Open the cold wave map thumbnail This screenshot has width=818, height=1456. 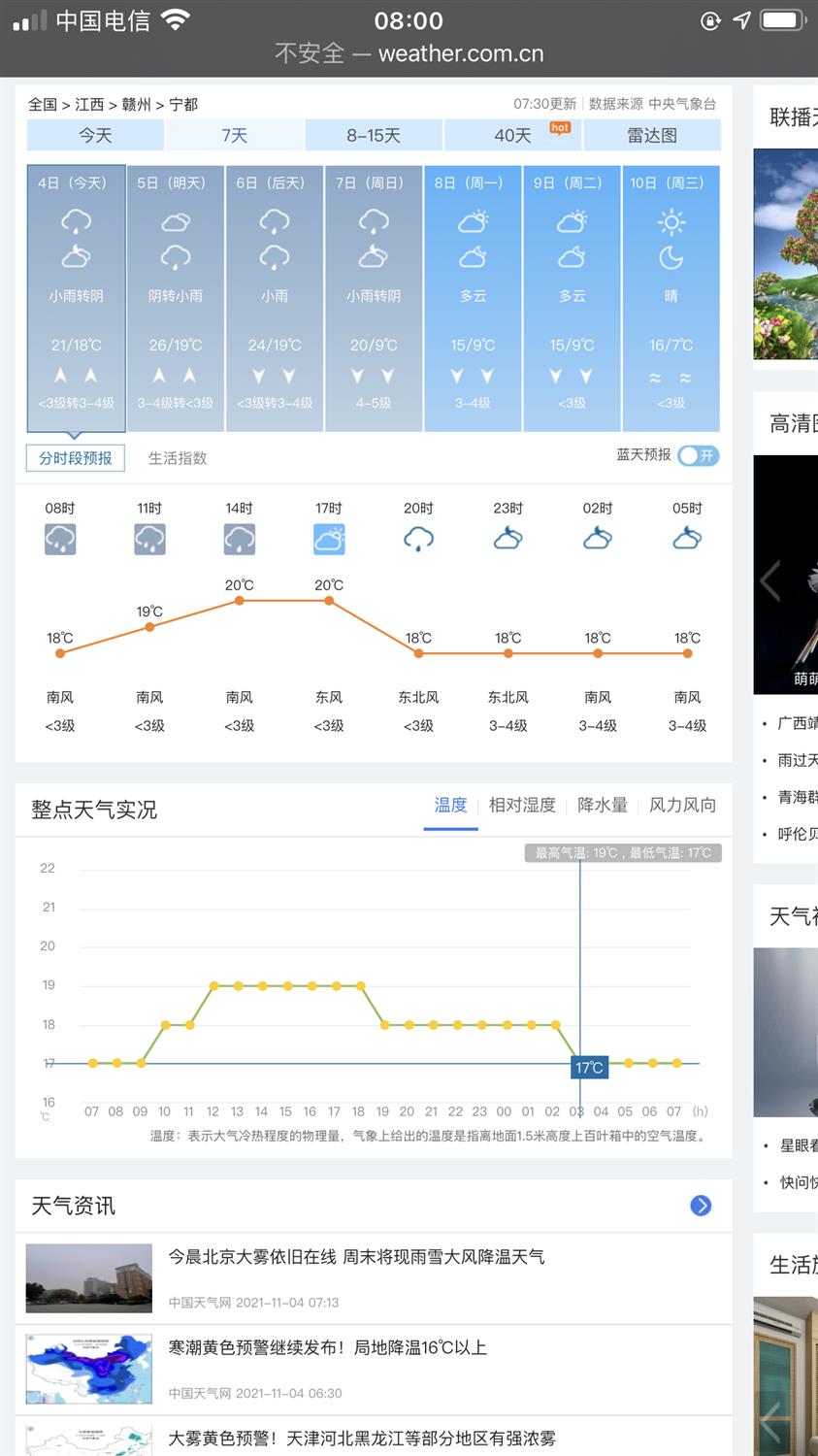click(x=89, y=1369)
